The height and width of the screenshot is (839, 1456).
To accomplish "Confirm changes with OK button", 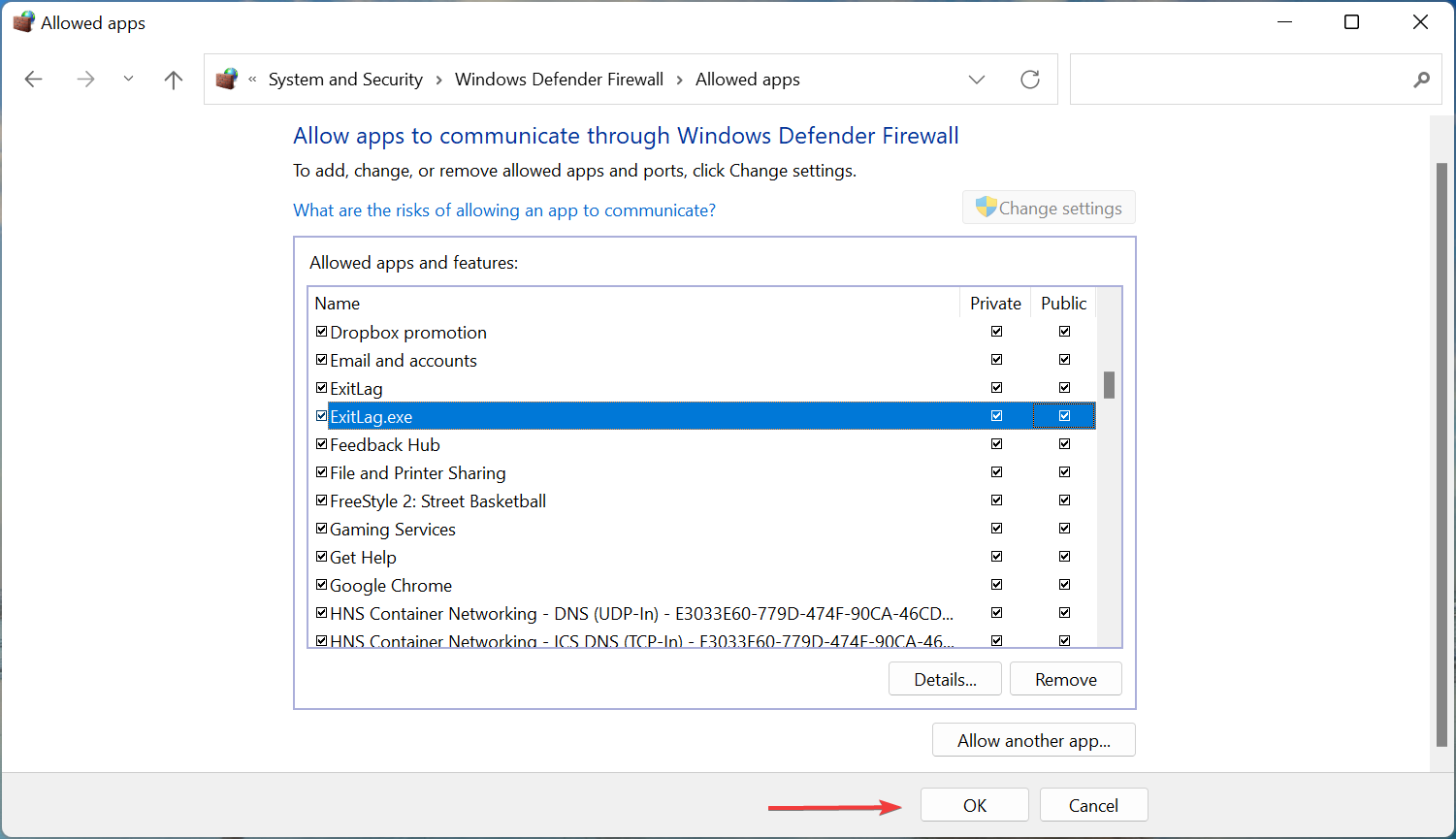I will [x=975, y=805].
